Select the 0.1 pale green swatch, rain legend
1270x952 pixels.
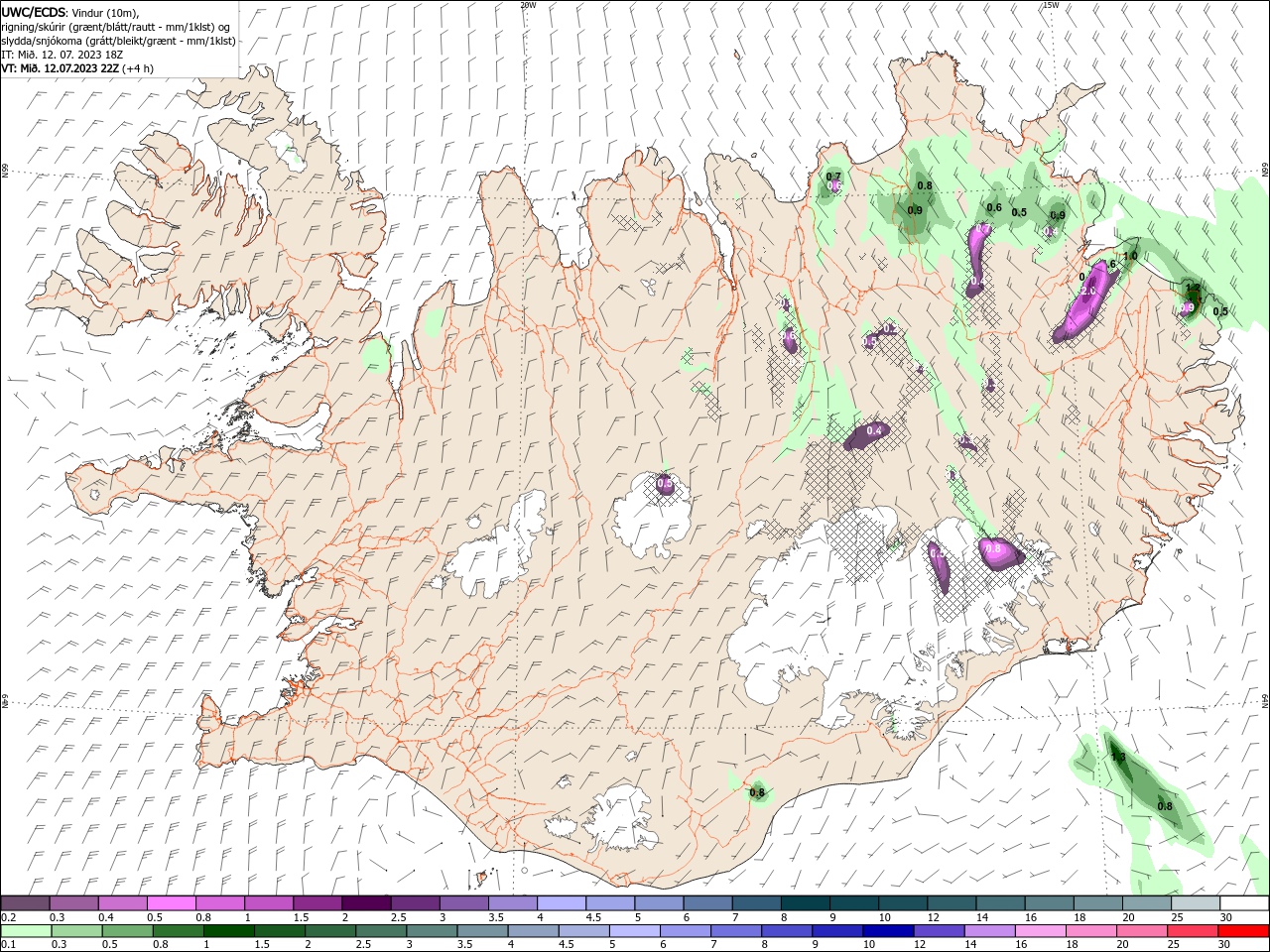pos(27,931)
